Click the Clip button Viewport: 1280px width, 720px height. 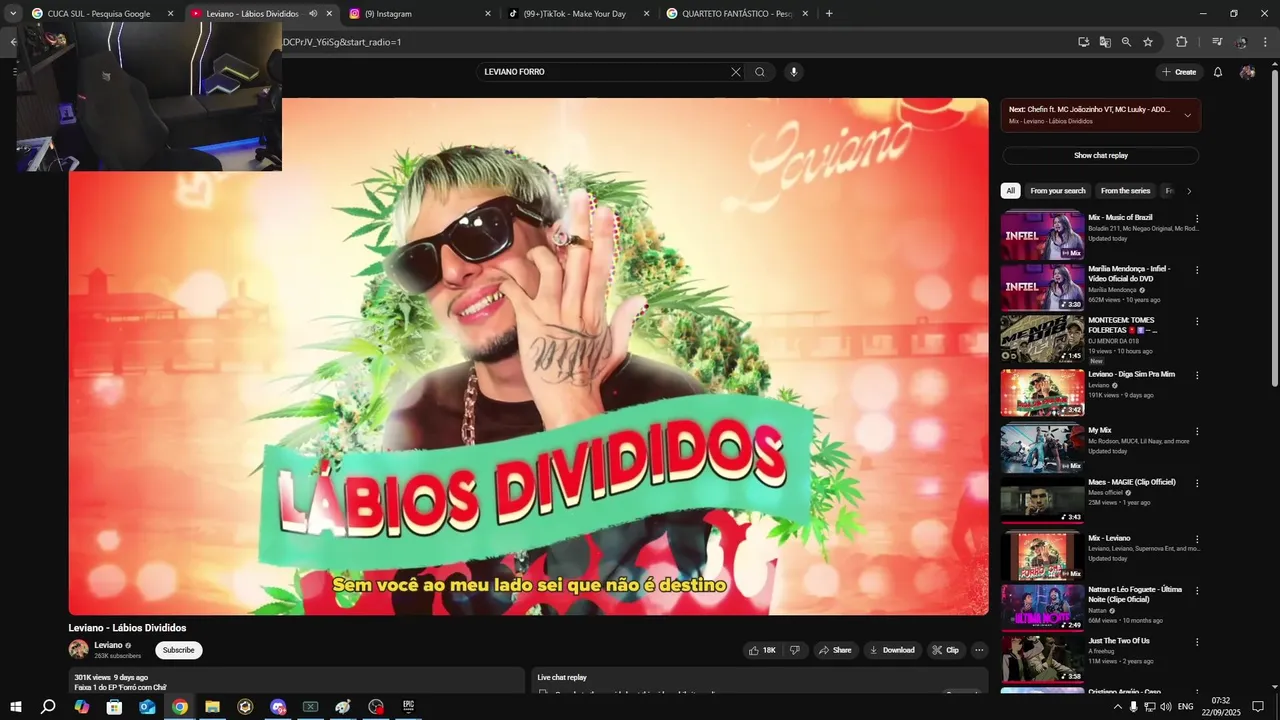[x=945, y=650]
